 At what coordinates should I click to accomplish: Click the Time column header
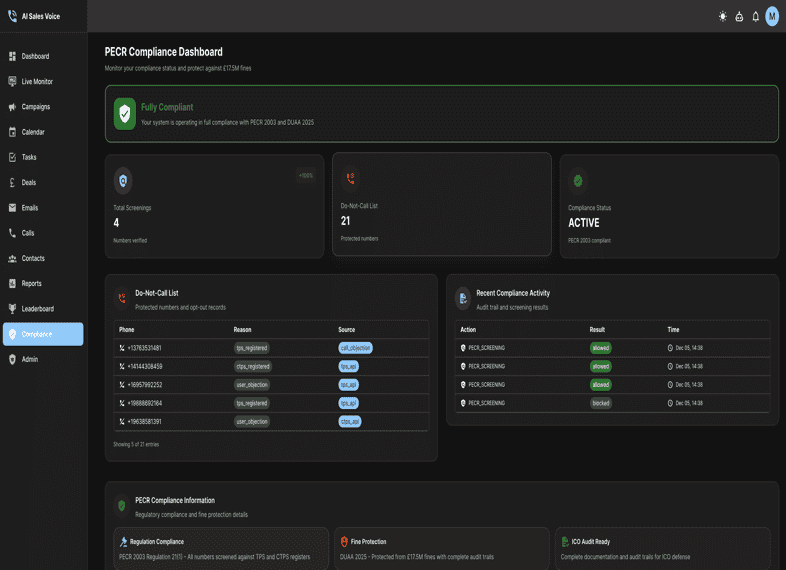point(673,330)
